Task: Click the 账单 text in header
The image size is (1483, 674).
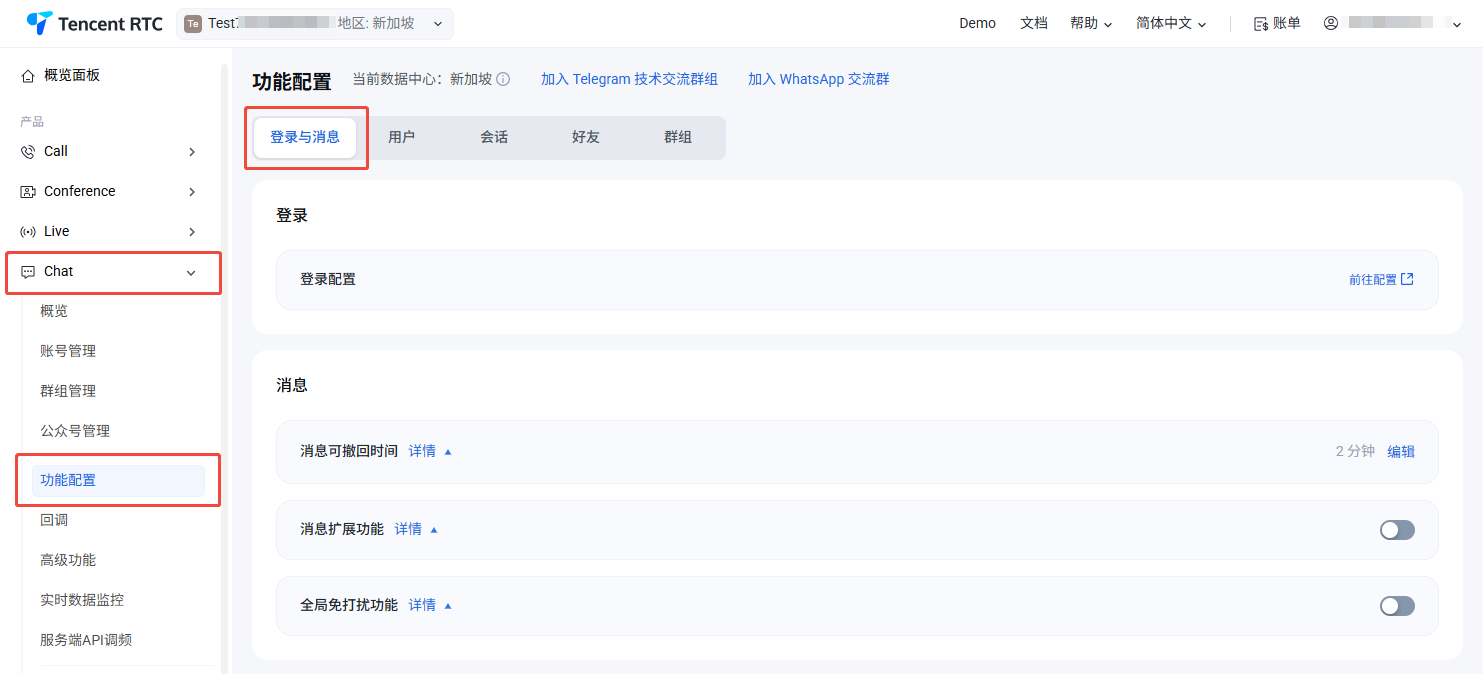Action: click(1287, 23)
